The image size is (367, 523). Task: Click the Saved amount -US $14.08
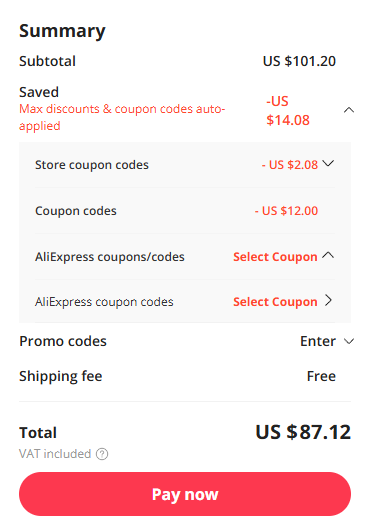[x=288, y=110]
